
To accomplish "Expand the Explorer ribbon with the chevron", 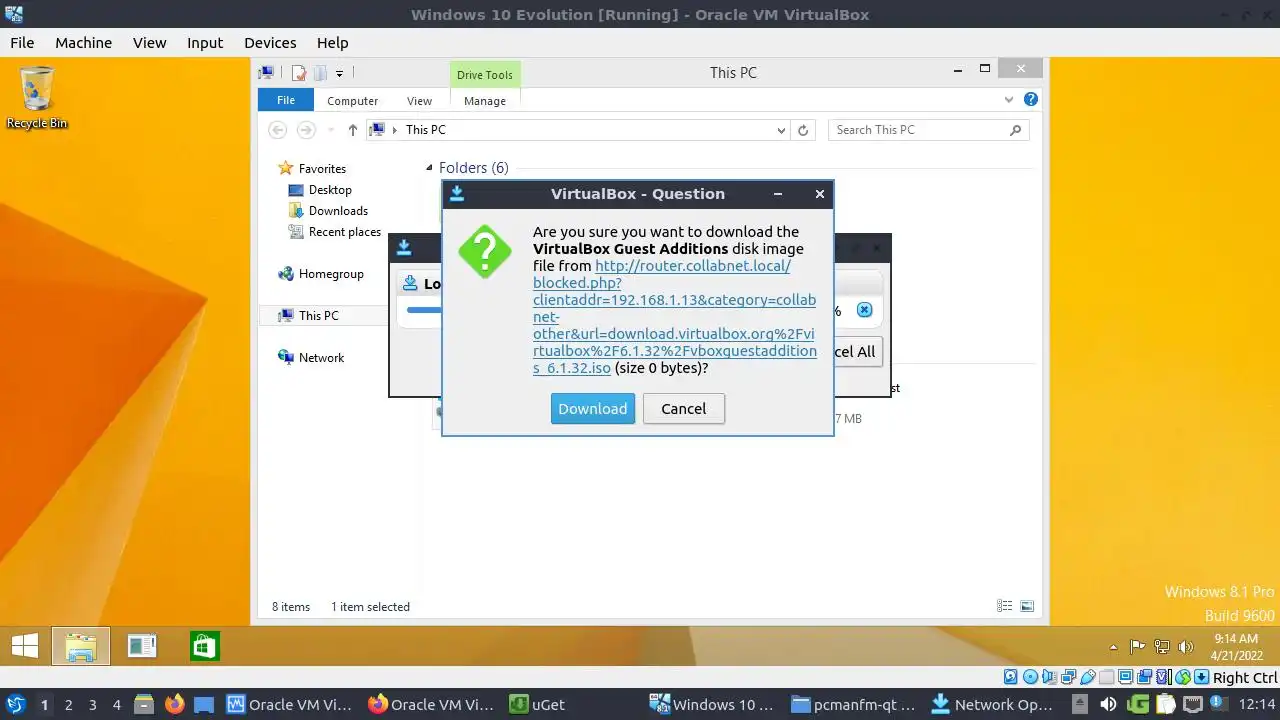I will [x=1009, y=100].
